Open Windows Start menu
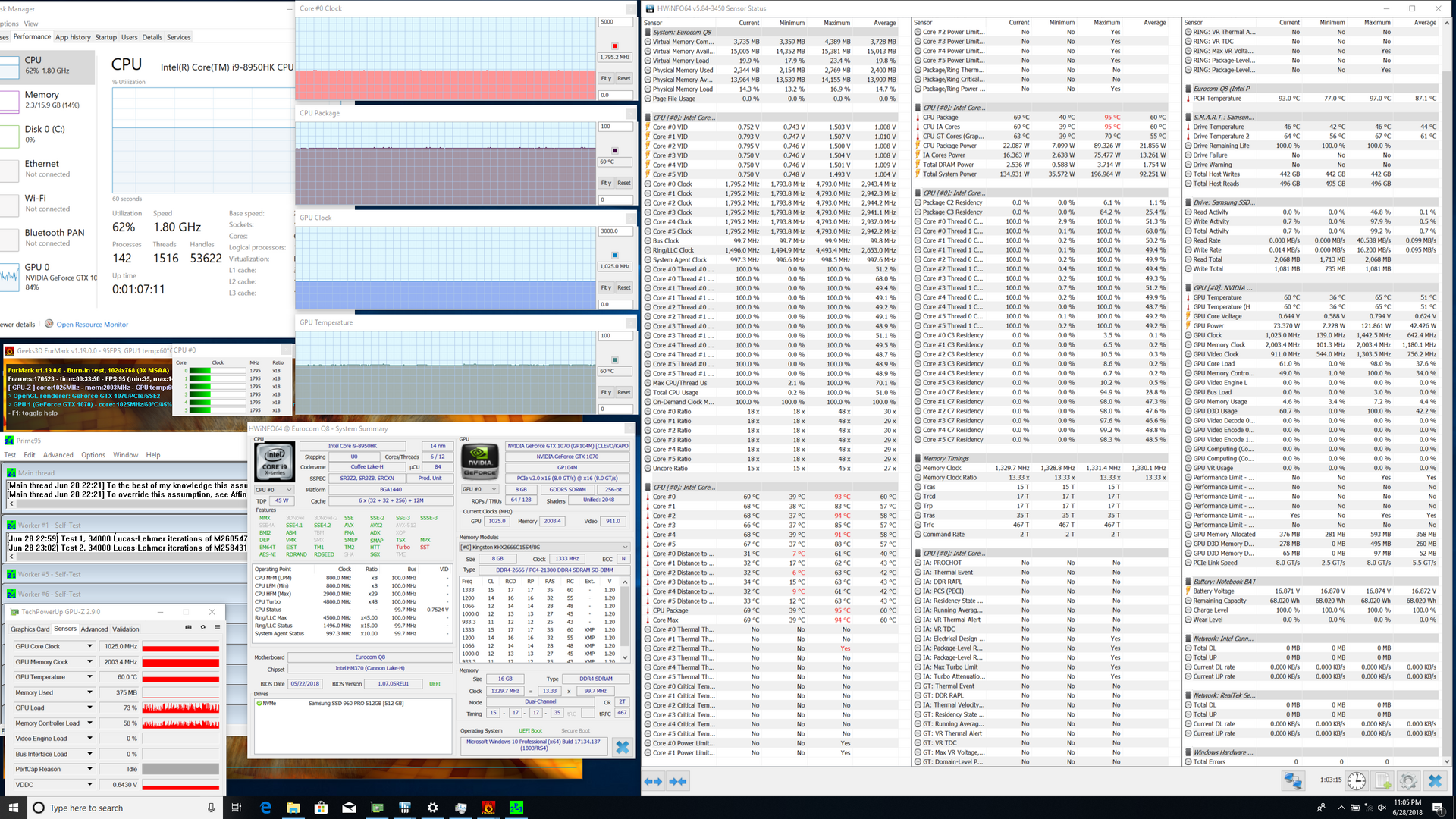 [13, 808]
